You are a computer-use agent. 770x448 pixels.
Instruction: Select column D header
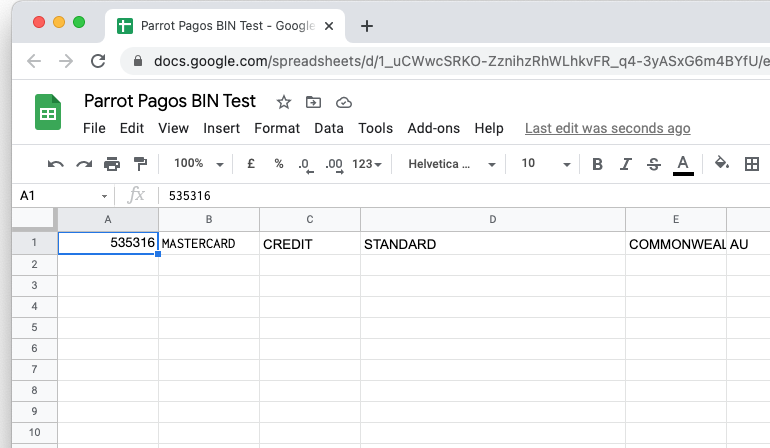493,220
